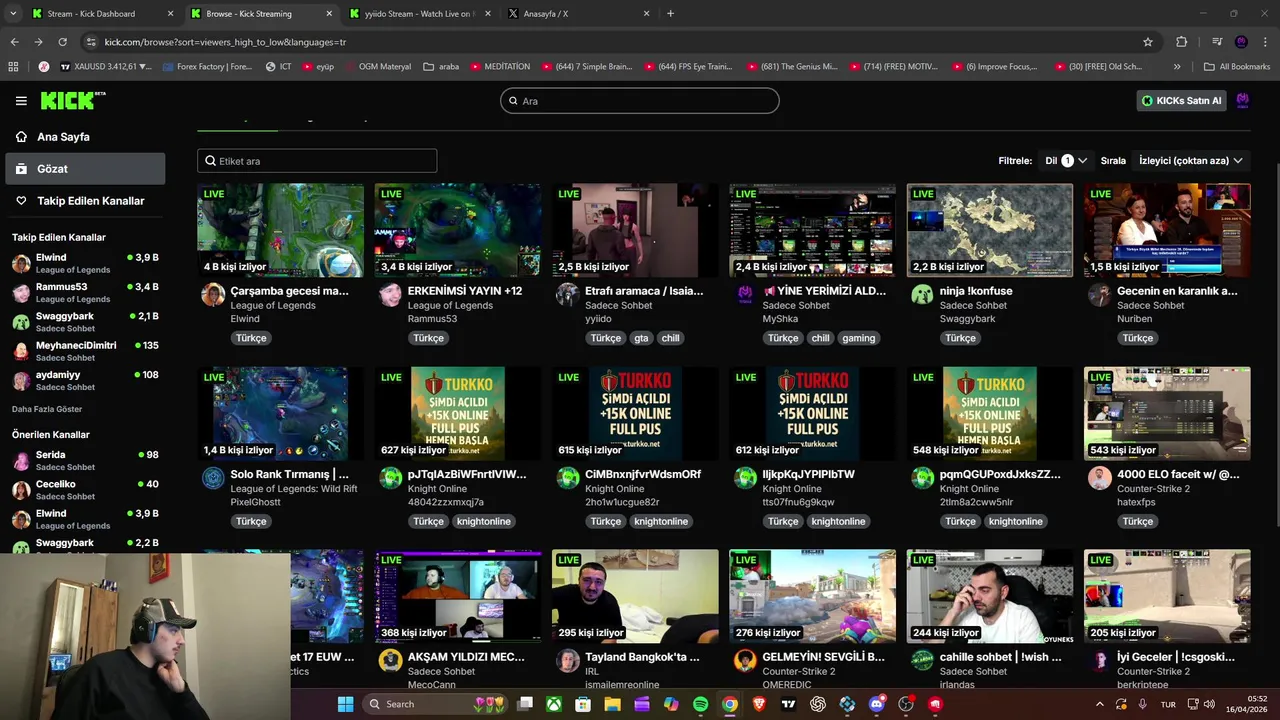Open Takip Edilen Kanallar menu item
1280x720 pixels.
tap(85, 201)
